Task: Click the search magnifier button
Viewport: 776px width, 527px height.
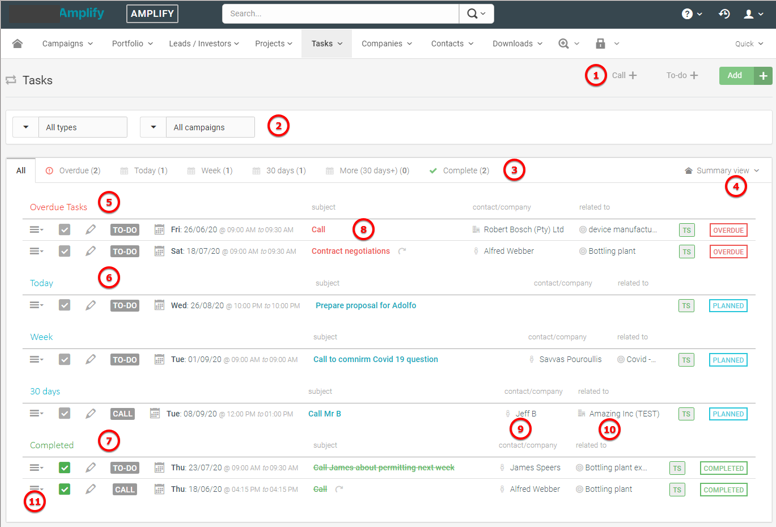Action: coord(476,14)
